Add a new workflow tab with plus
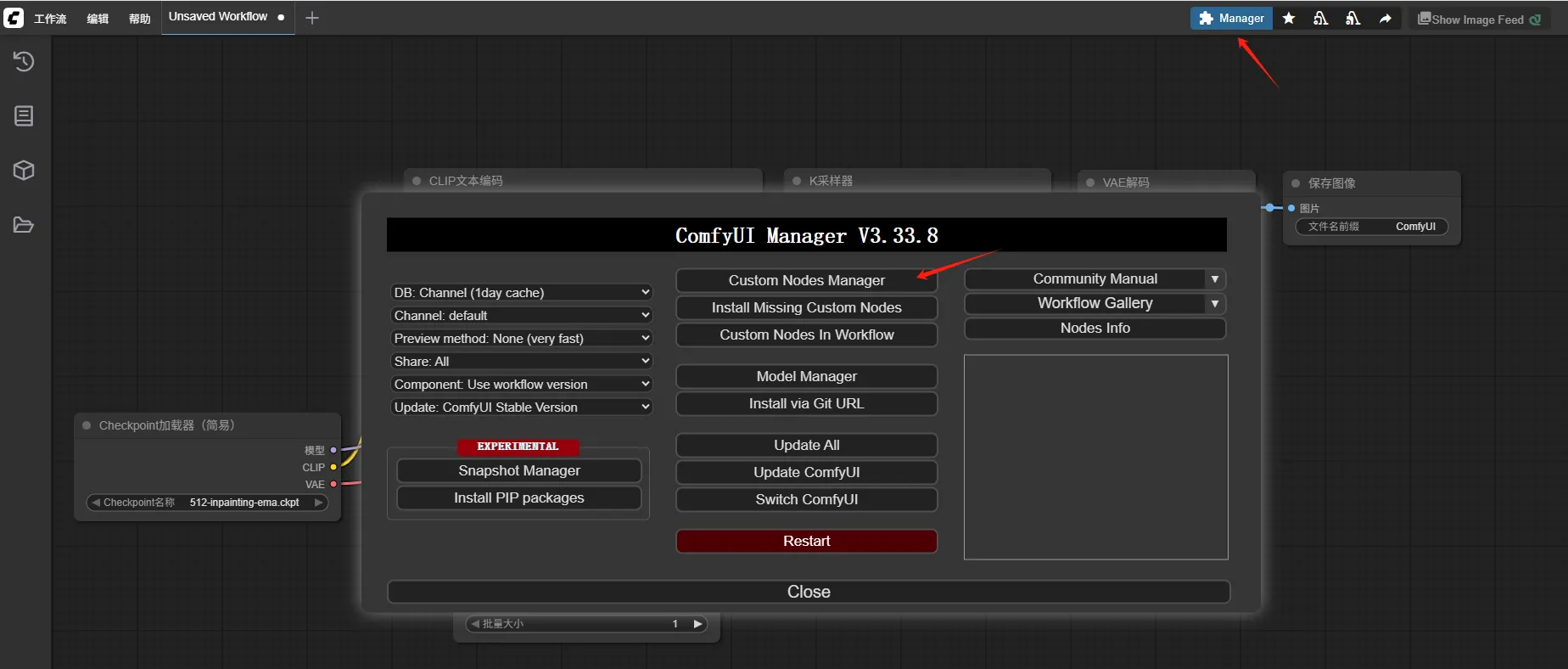This screenshot has width=1568, height=669. (x=312, y=18)
